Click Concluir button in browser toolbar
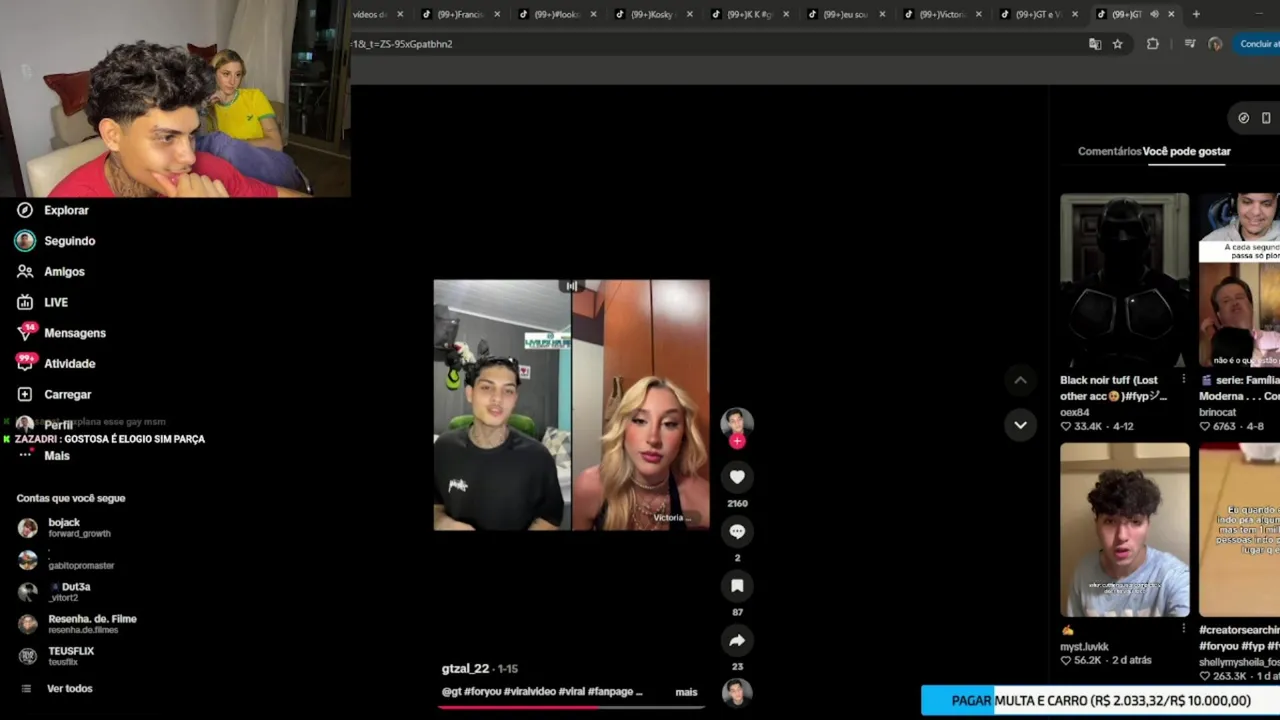Screen dimensions: 1280x720 pyautogui.click(x=1258, y=44)
